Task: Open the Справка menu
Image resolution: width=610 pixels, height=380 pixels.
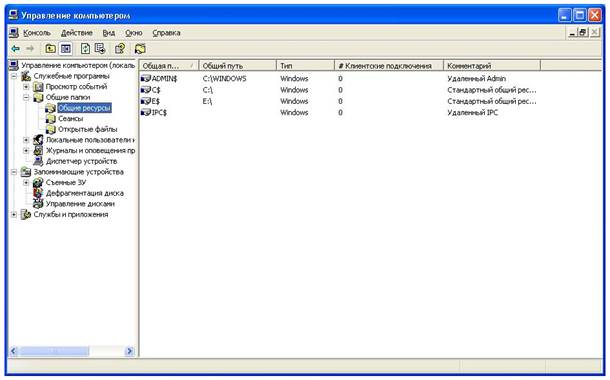Action: [x=166, y=33]
